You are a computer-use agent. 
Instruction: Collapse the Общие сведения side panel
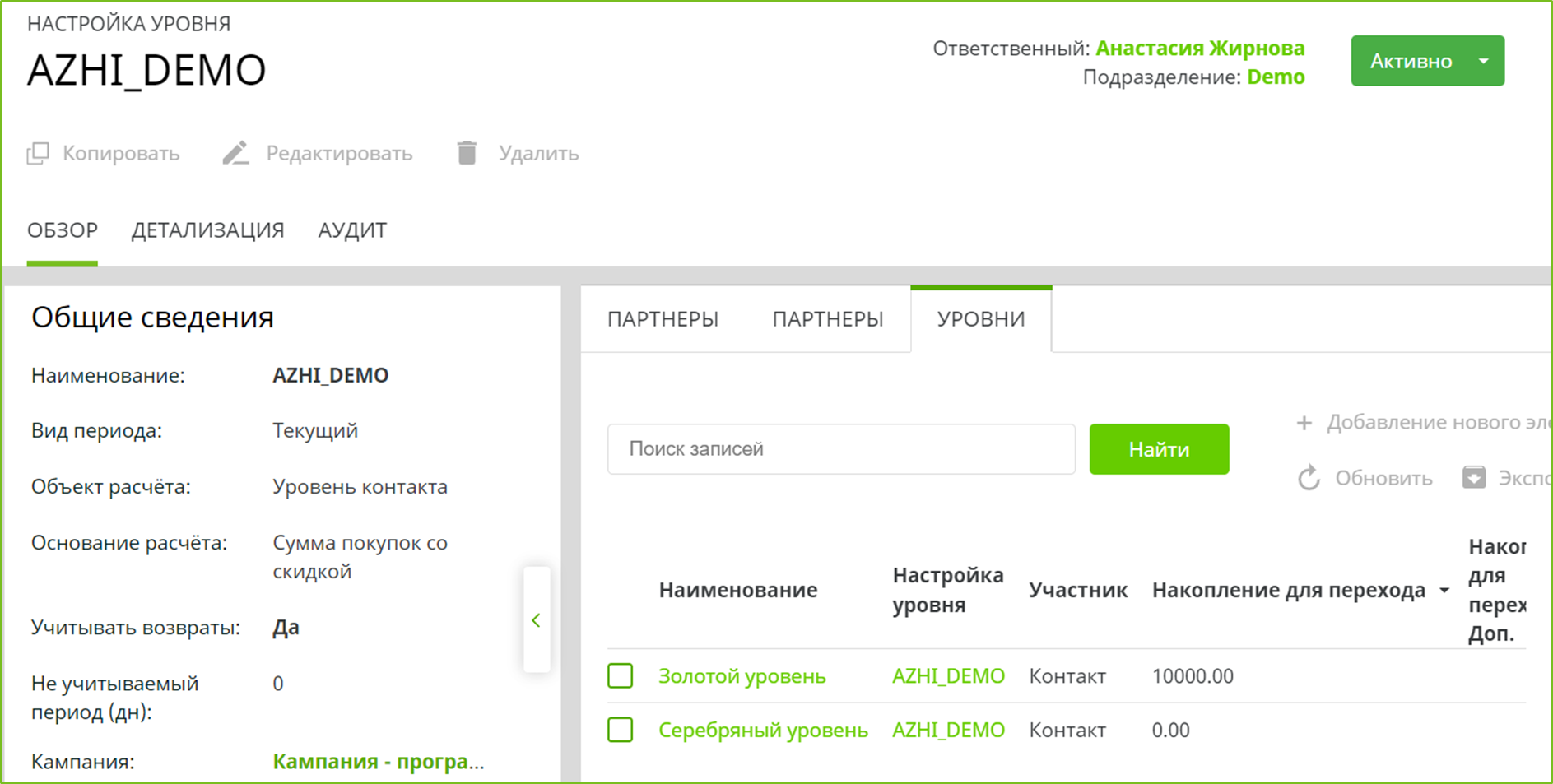coord(536,620)
